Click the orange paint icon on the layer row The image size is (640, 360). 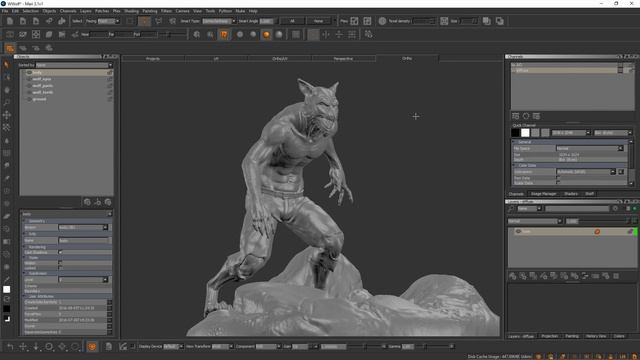pyautogui.click(x=597, y=231)
